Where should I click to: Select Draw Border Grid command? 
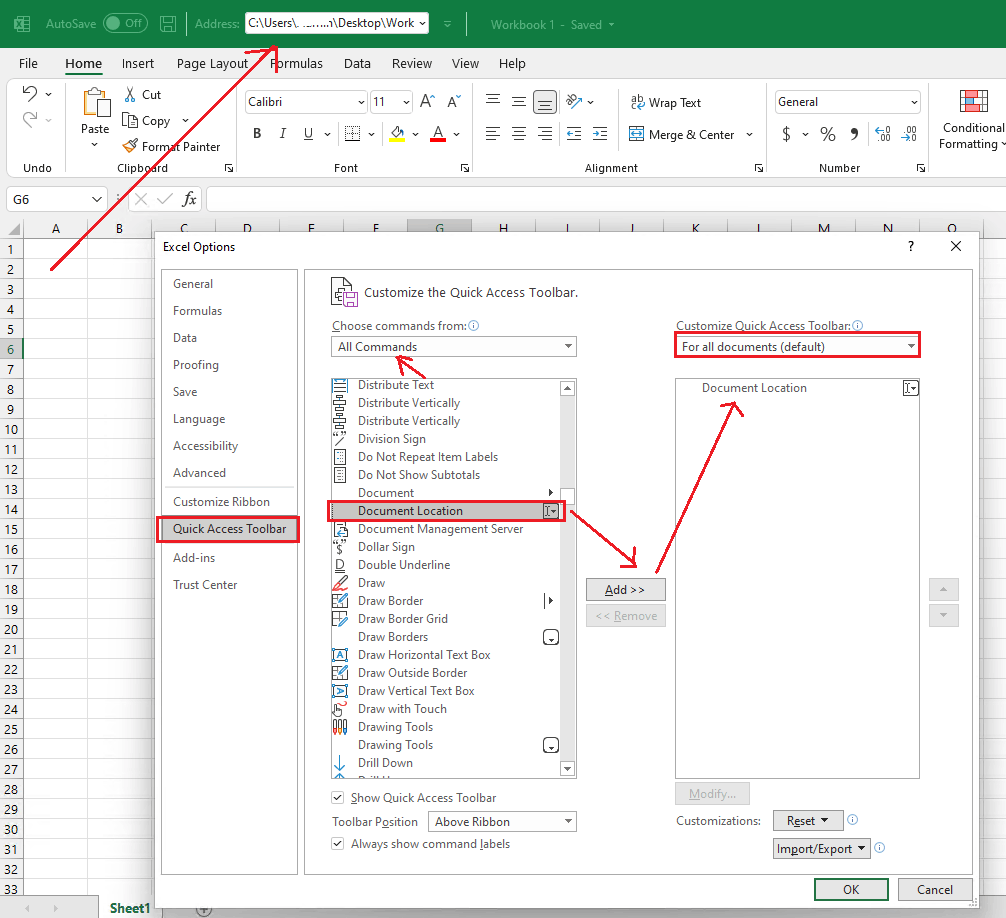click(x=445, y=618)
